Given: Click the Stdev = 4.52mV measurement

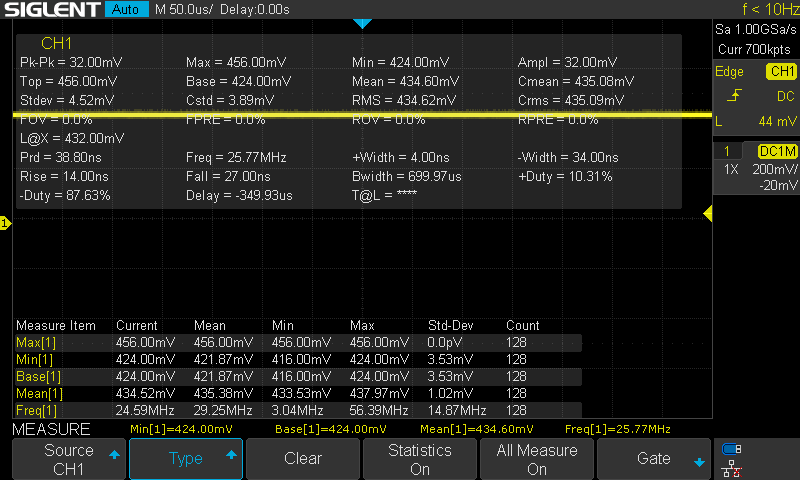Looking at the screenshot, I should [x=67, y=100].
